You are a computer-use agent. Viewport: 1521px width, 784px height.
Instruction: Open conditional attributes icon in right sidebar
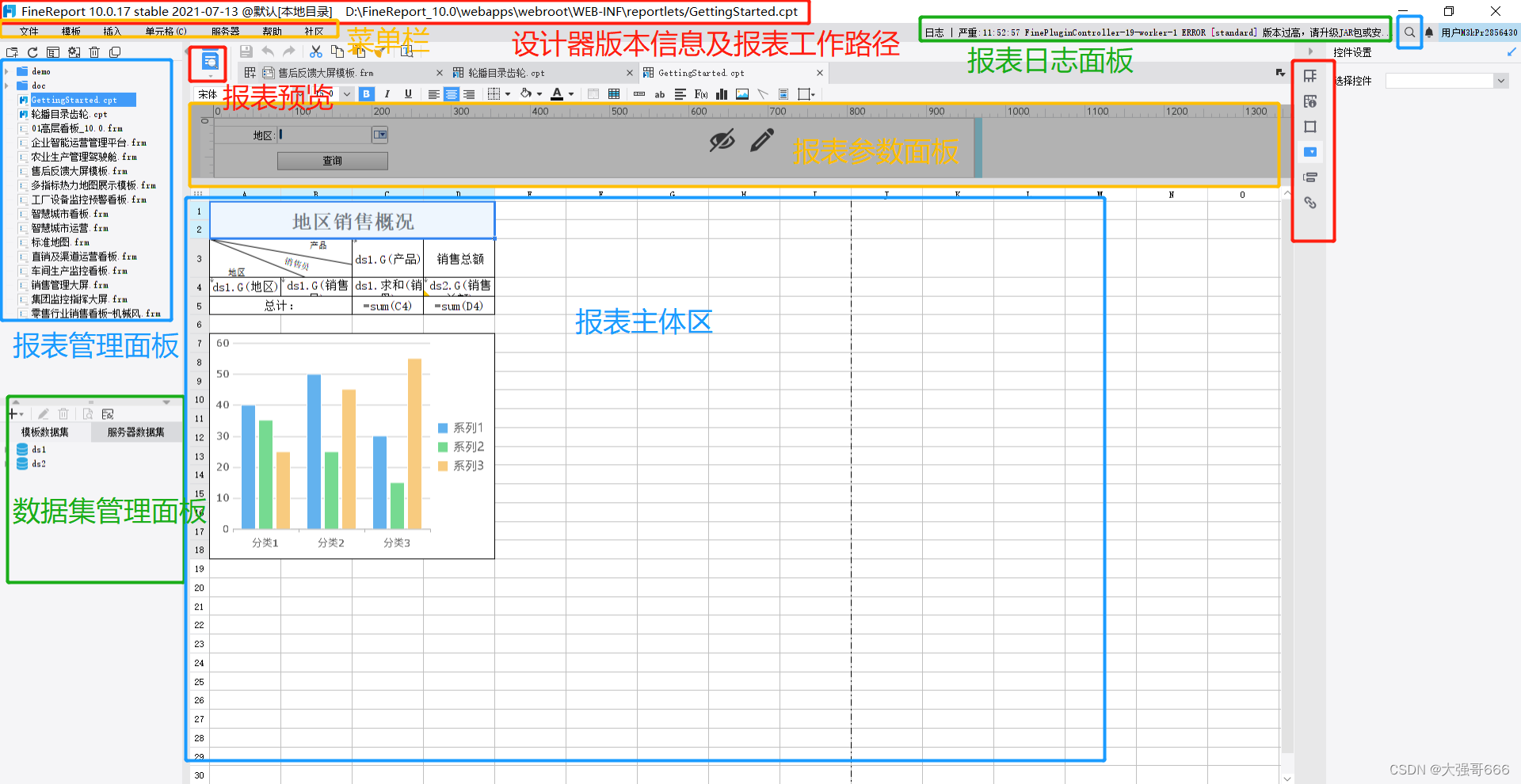coord(1310,177)
